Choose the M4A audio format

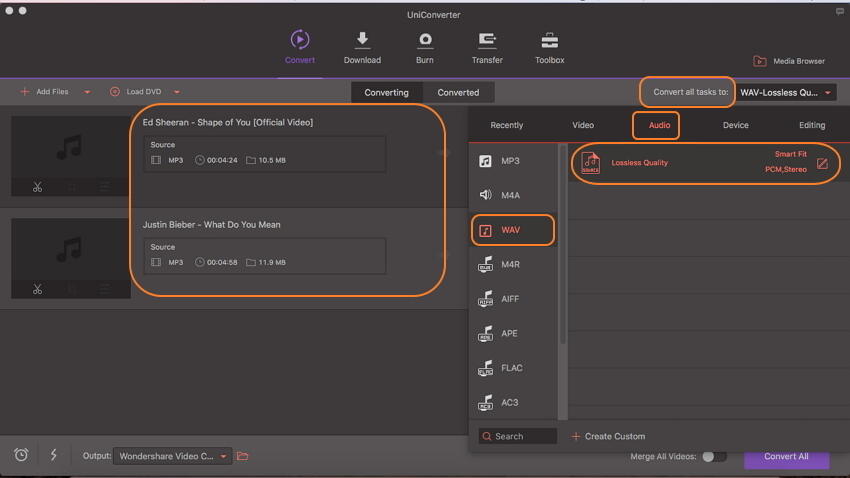(513, 195)
